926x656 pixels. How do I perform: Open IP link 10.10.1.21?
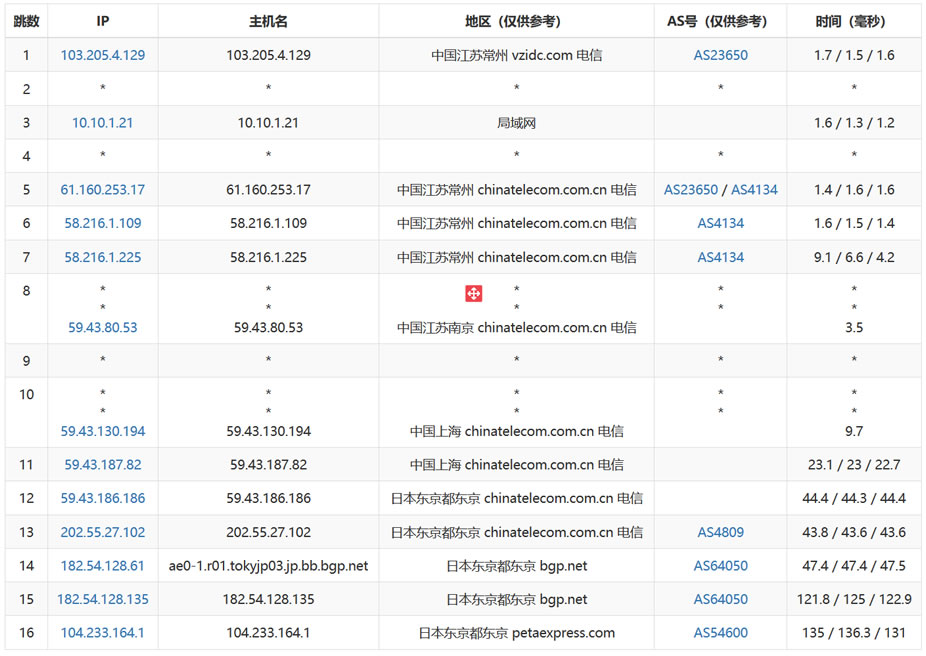pos(103,123)
